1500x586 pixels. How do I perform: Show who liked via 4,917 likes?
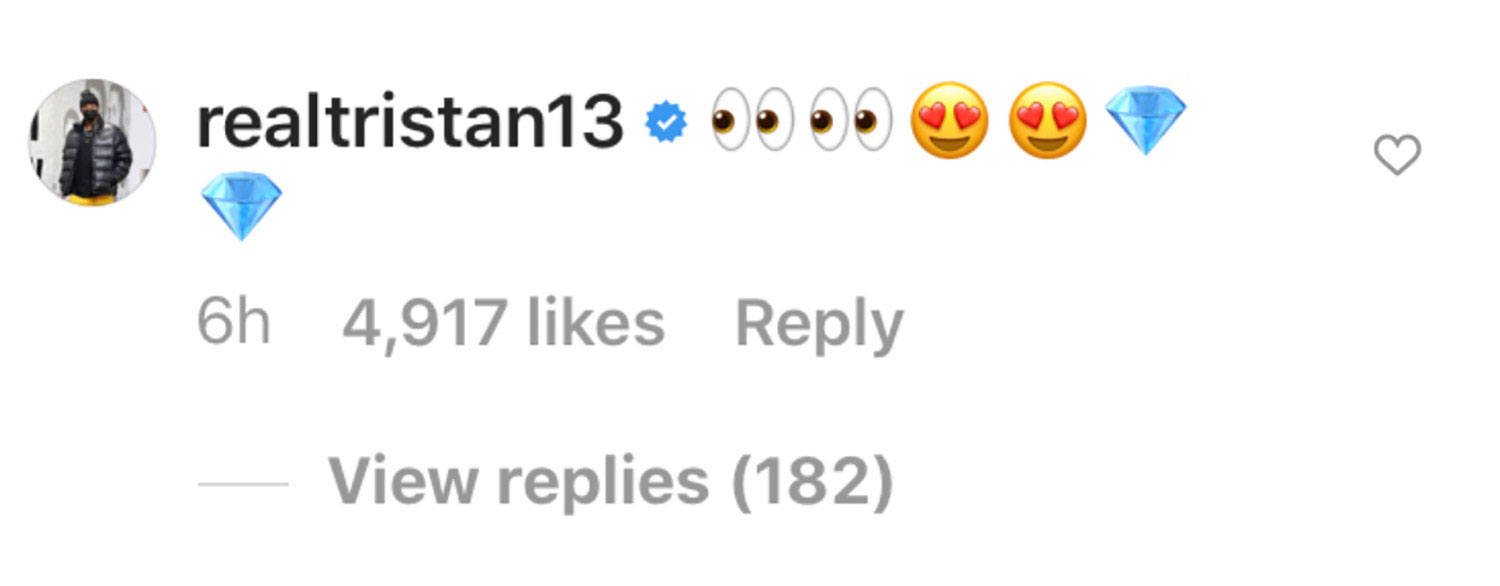pyautogui.click(x=503, y=324)
